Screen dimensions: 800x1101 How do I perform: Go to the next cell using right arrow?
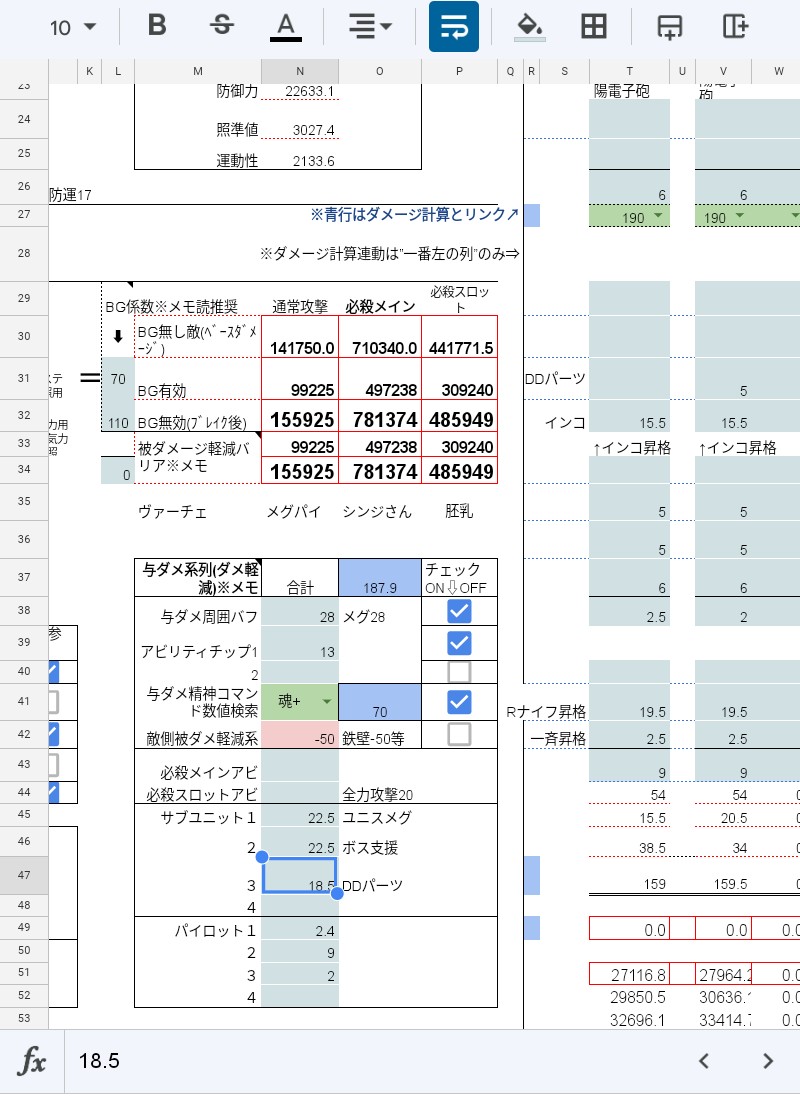[767, 1061]
